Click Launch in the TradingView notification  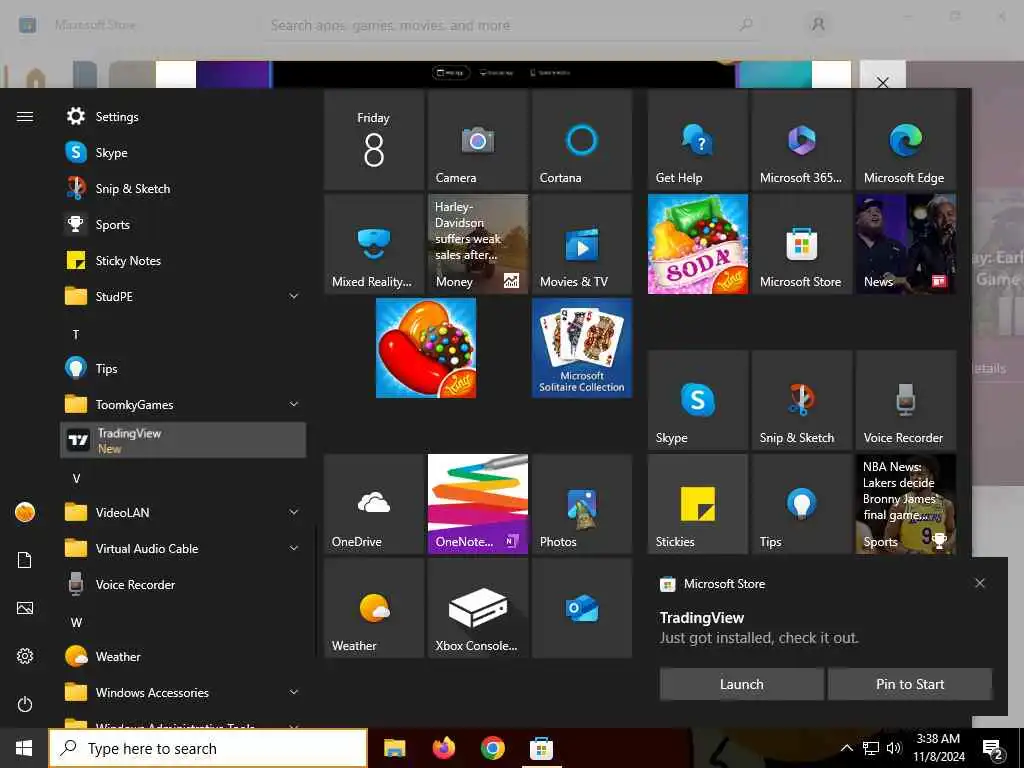[x=741, y=684]
